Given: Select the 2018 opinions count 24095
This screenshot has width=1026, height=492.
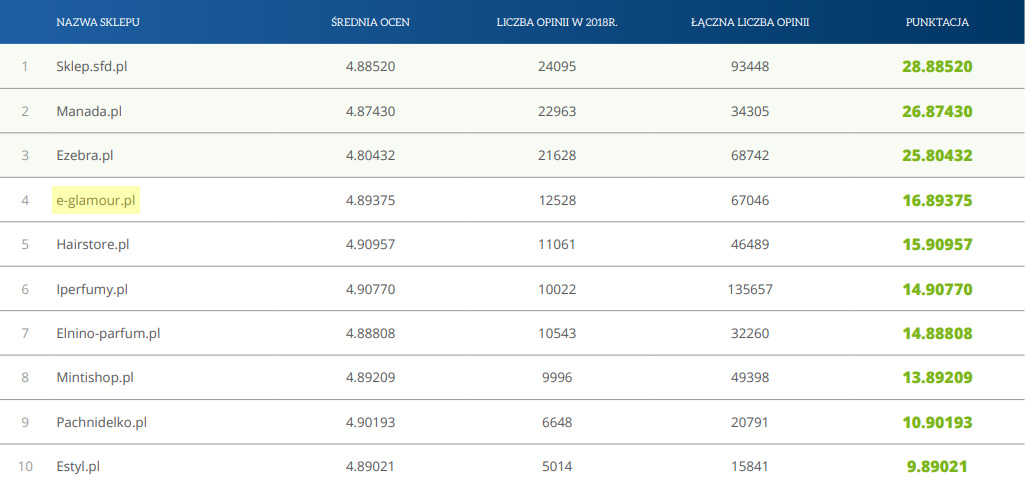Looking at the screenshot, I should [557, 67].
